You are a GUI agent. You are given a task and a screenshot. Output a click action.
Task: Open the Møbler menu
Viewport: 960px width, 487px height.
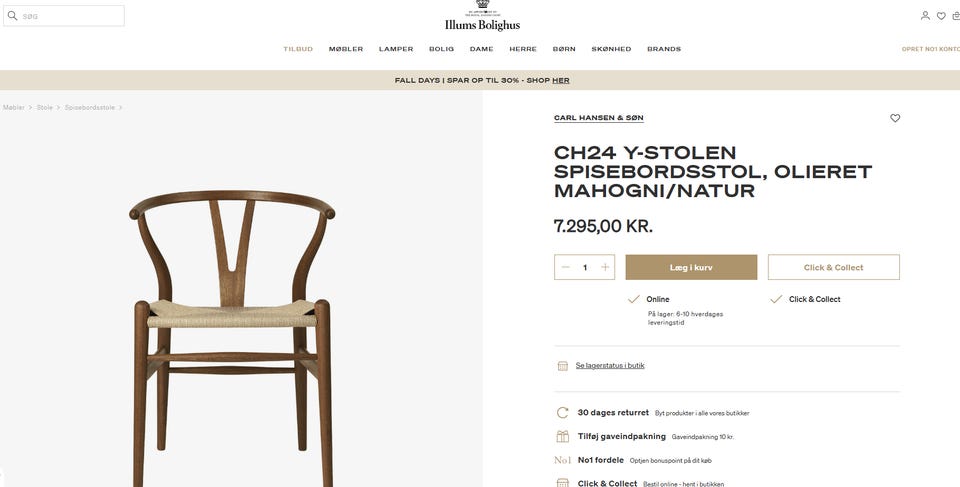point(346,49)
